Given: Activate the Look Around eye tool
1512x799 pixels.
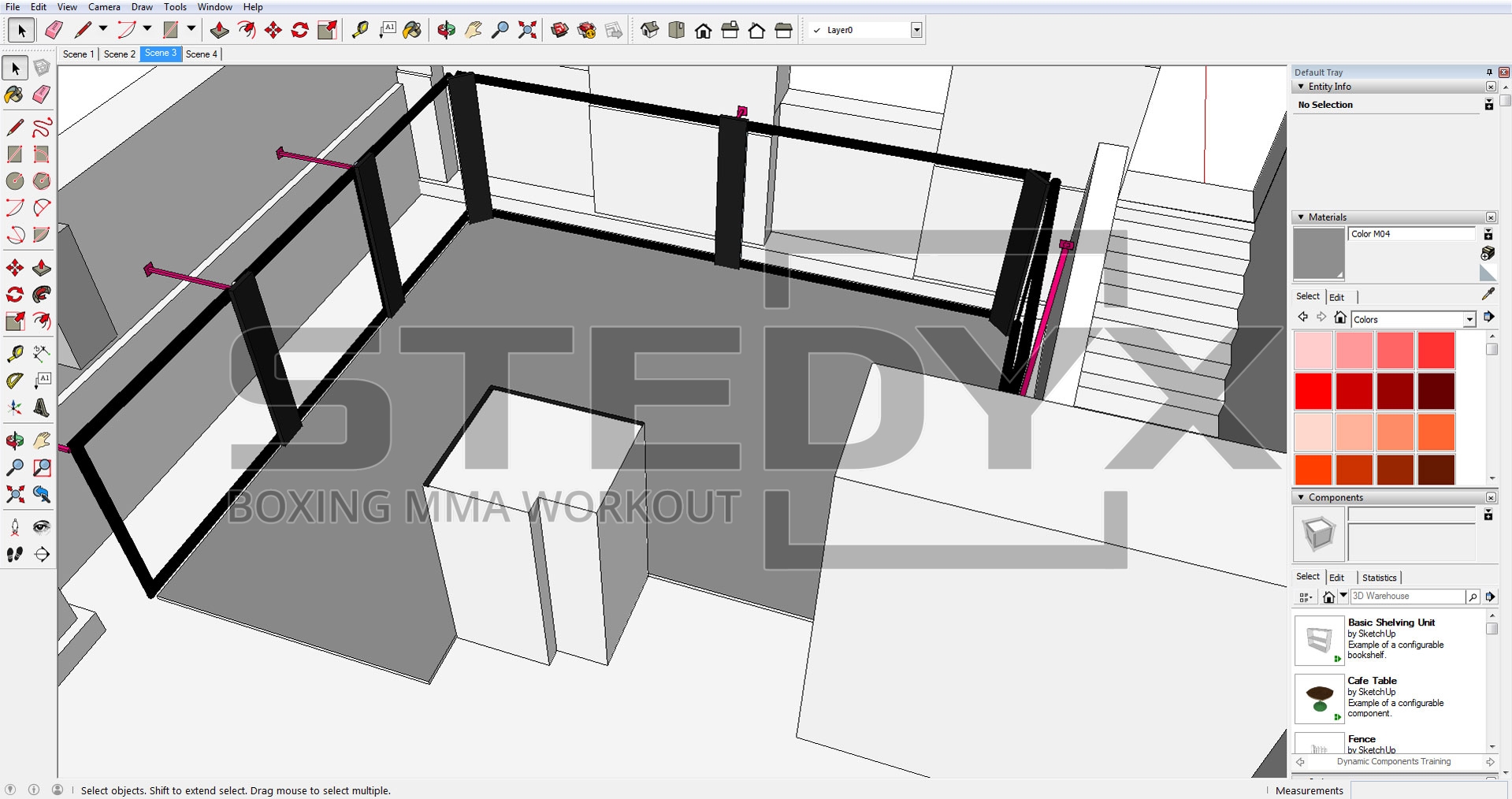Looking at the screenshot, I should 42,527.
